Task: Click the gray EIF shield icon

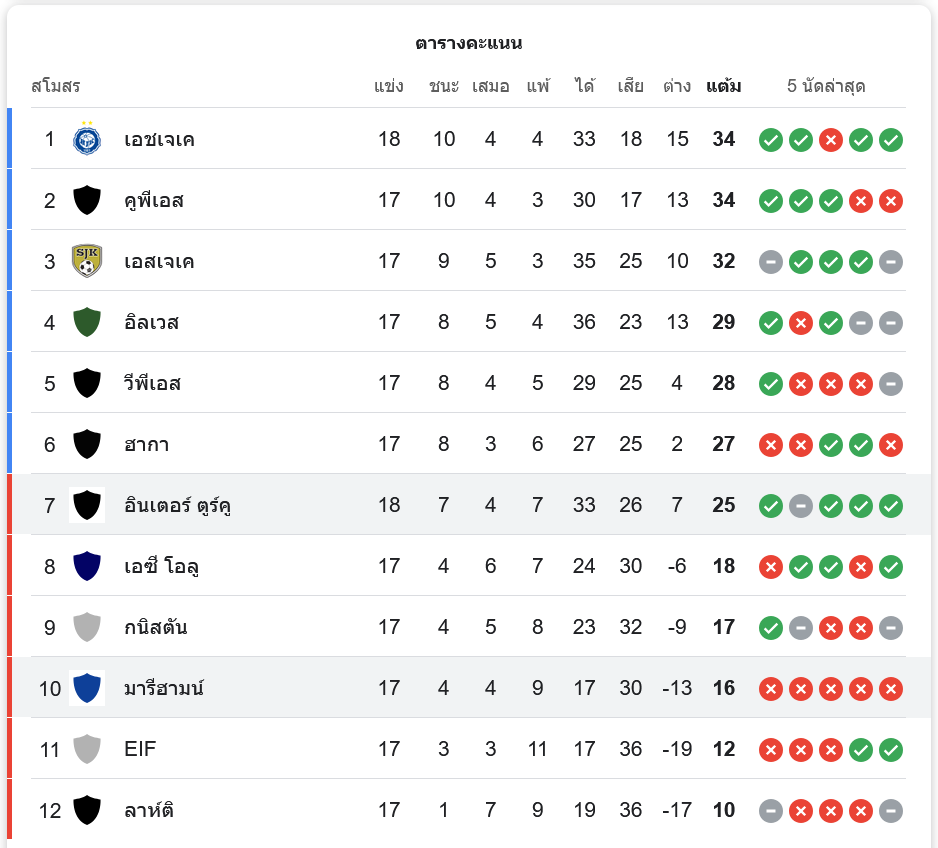Action: pos(87,749)
